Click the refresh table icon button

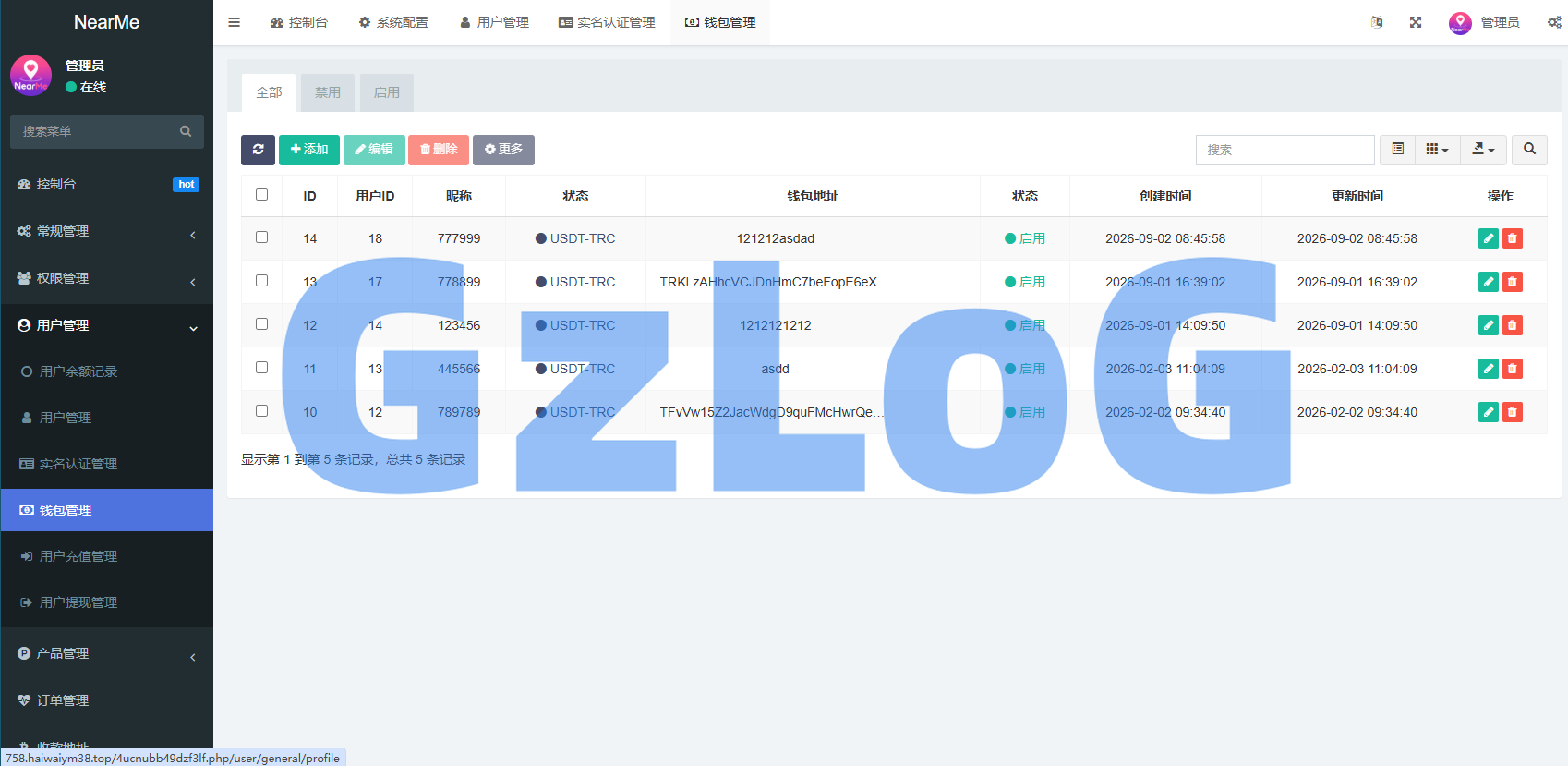click(x=258, y=150)
